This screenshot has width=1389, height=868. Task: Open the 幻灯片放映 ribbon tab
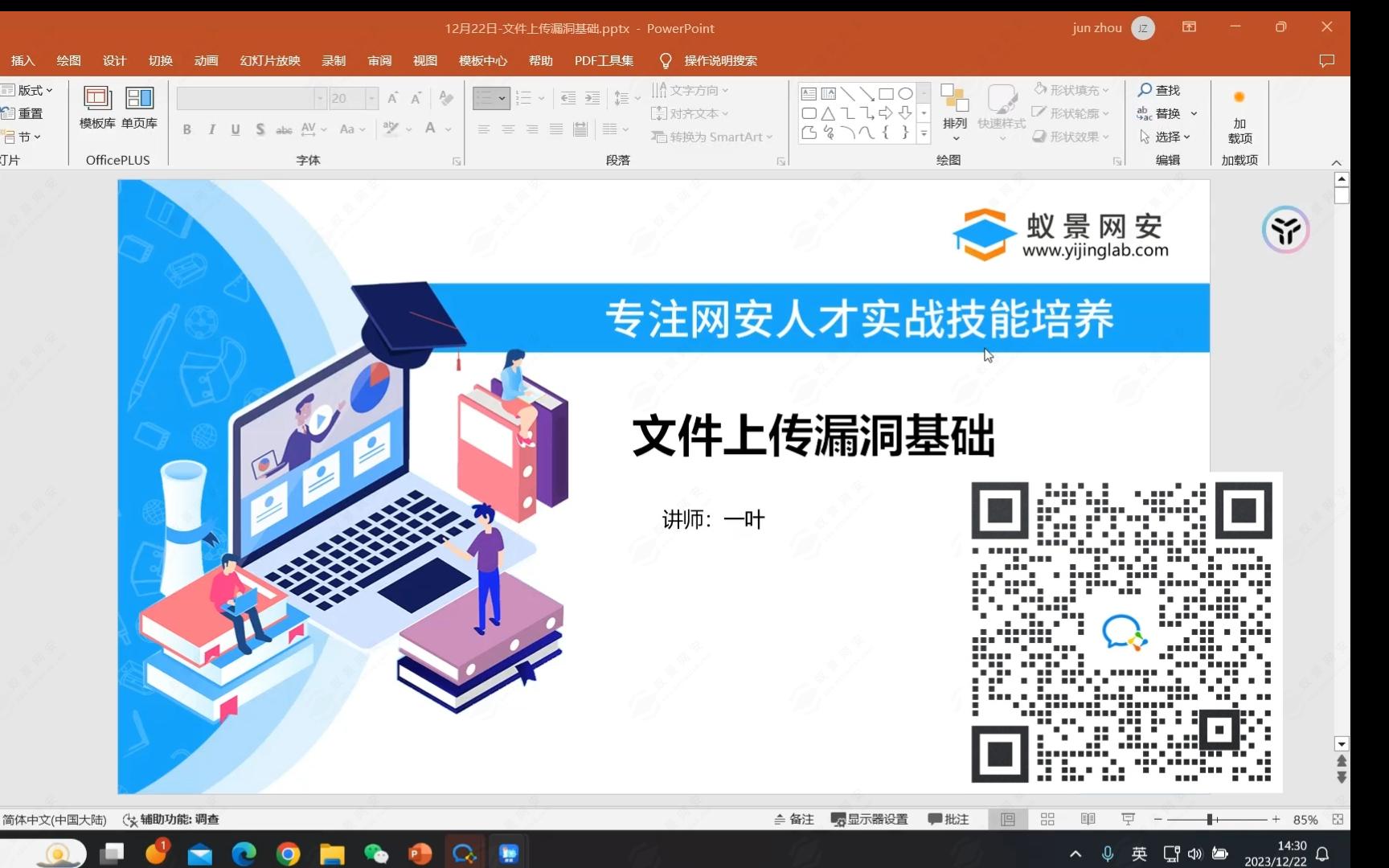270,60
